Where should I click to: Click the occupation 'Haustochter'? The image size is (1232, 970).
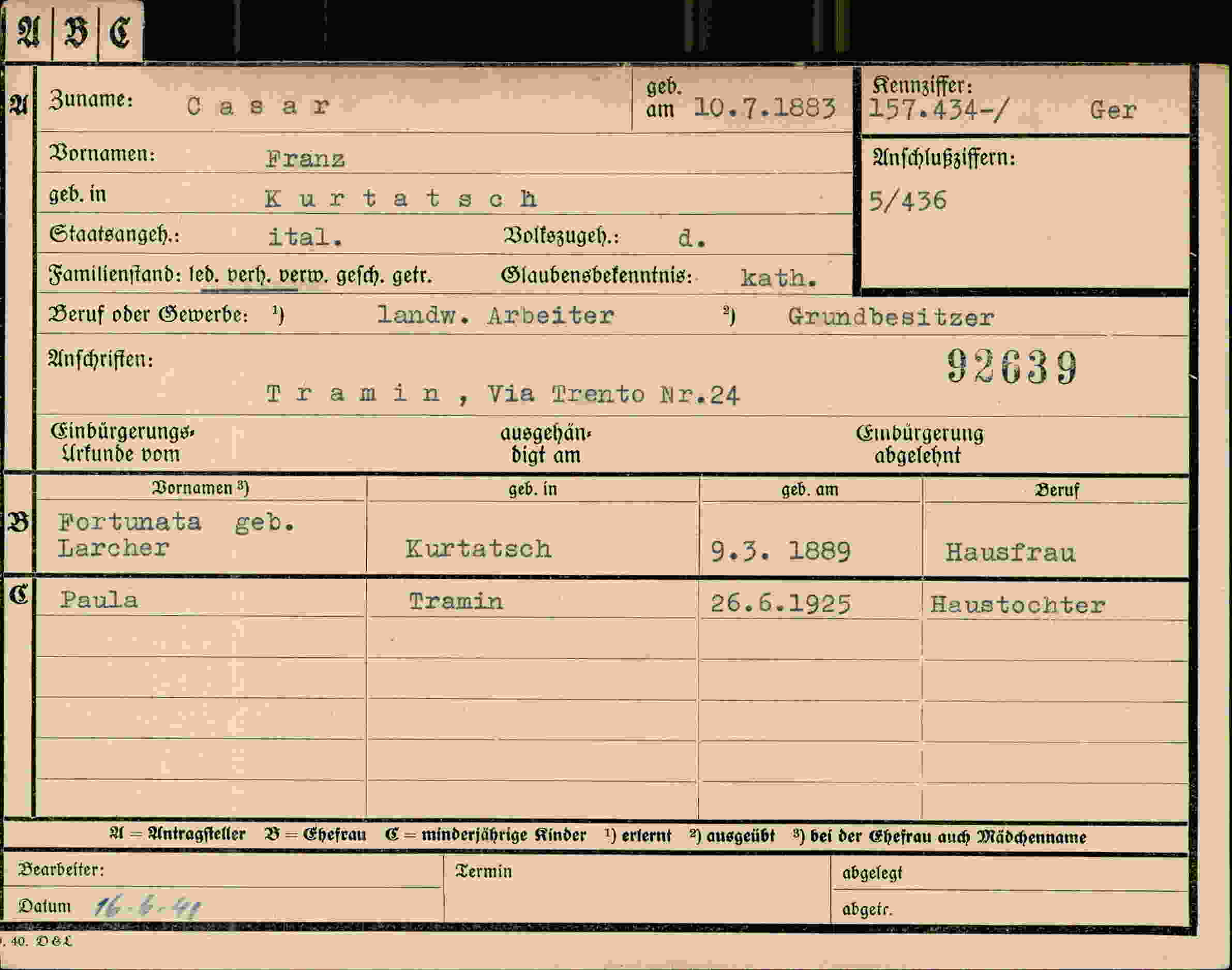[x=1017, y=605]
